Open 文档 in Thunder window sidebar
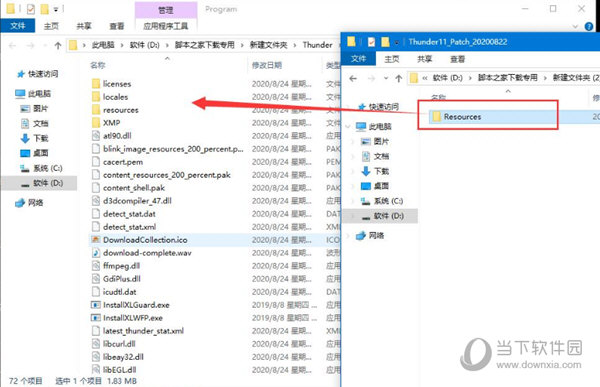This screenshot has height=387, width=600. pyautogui.click(x=40, y=124)
